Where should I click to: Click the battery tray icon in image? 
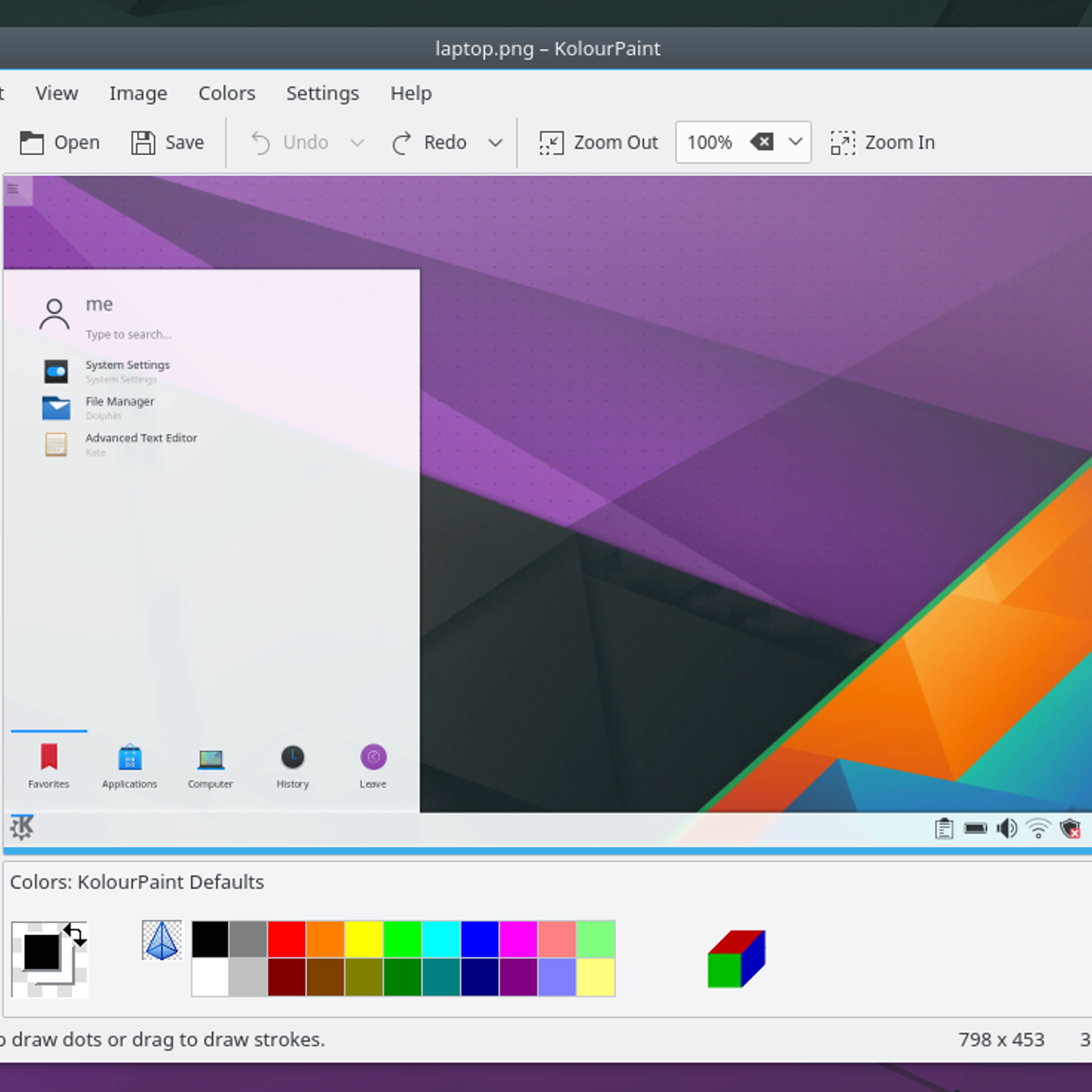pos(975,829)
